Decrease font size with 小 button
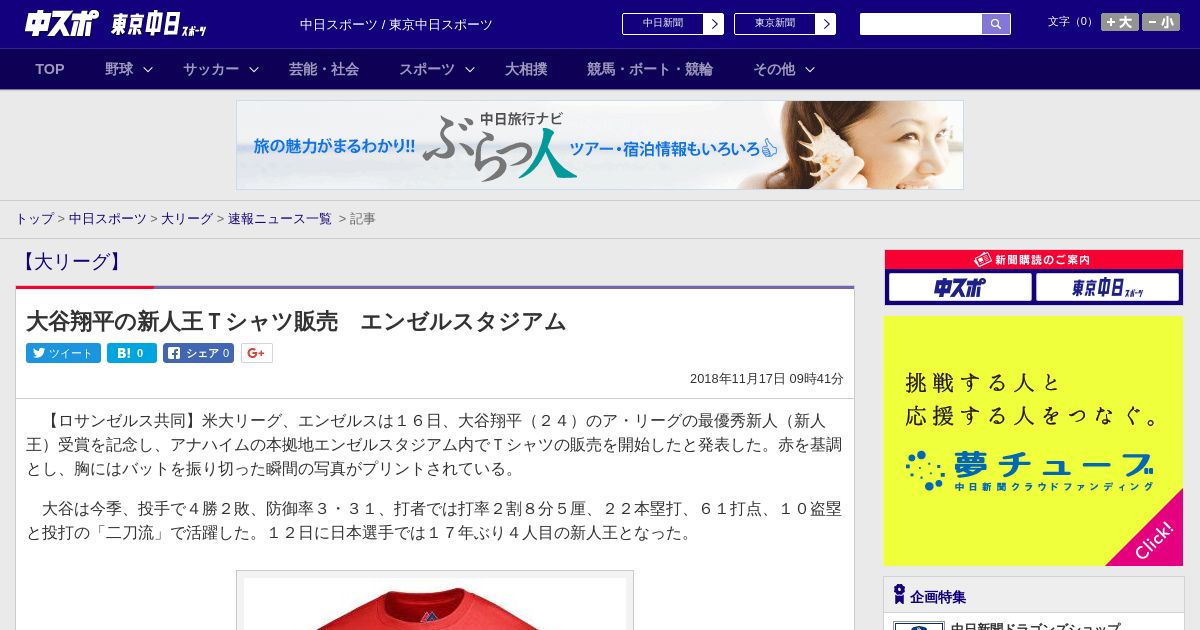Screen dimensions: 1200x630 [x=1161, y=22]
